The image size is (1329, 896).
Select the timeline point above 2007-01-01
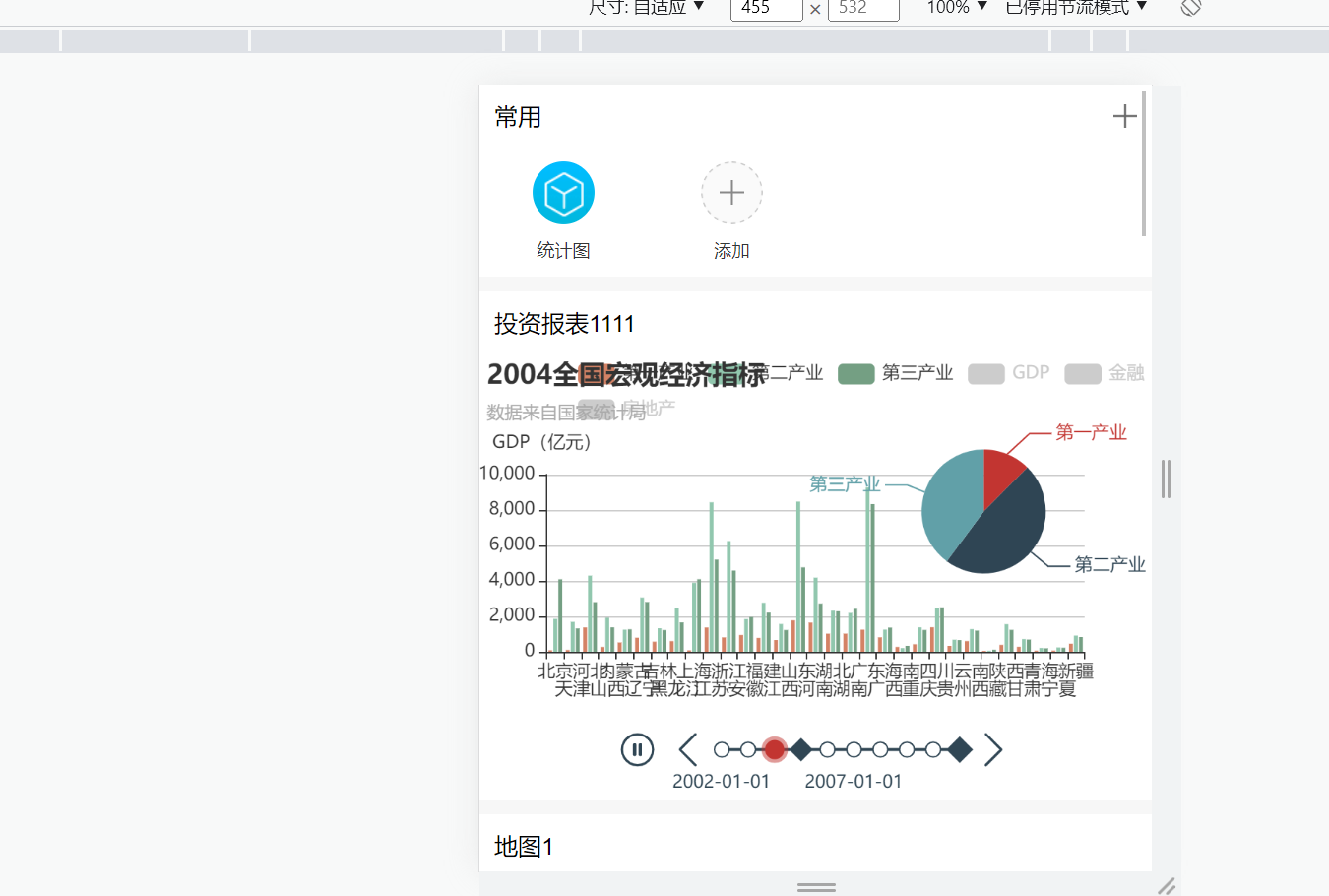pos(854,750)
